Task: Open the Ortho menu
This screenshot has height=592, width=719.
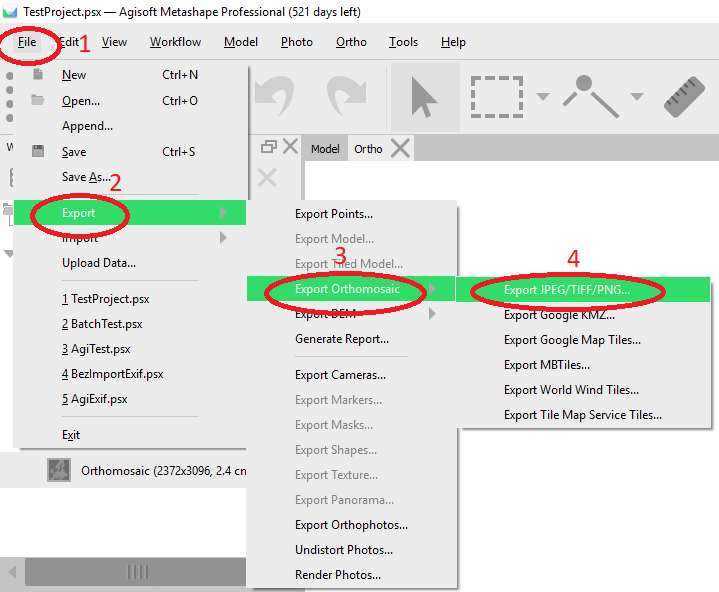Action: [x=351, y=42]
